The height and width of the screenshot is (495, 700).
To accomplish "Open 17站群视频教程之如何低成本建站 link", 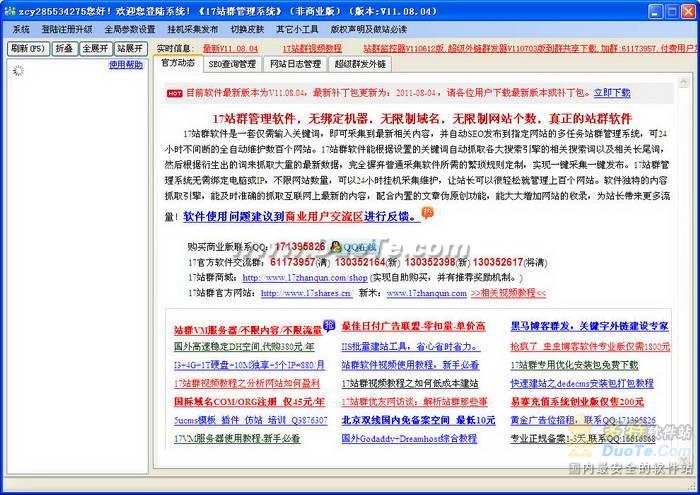I will (410, 383).
